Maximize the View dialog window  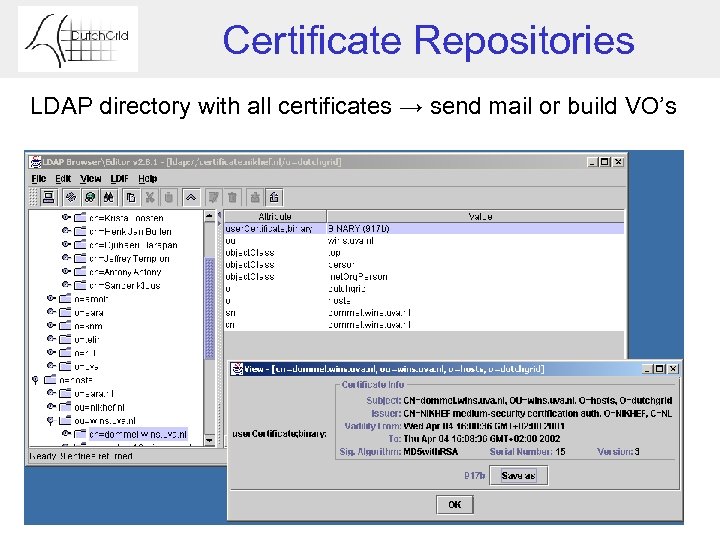coord(660,369)
